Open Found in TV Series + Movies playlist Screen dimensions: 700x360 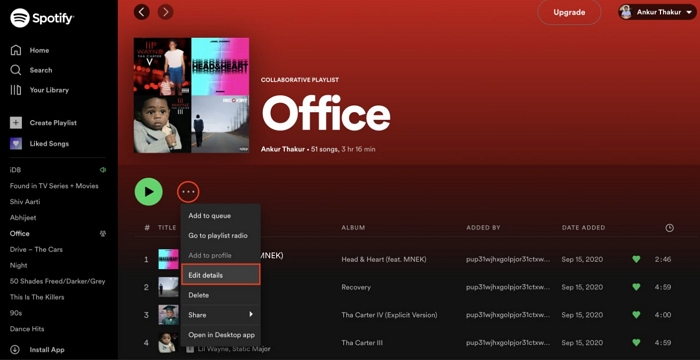(x=54, y=186)
